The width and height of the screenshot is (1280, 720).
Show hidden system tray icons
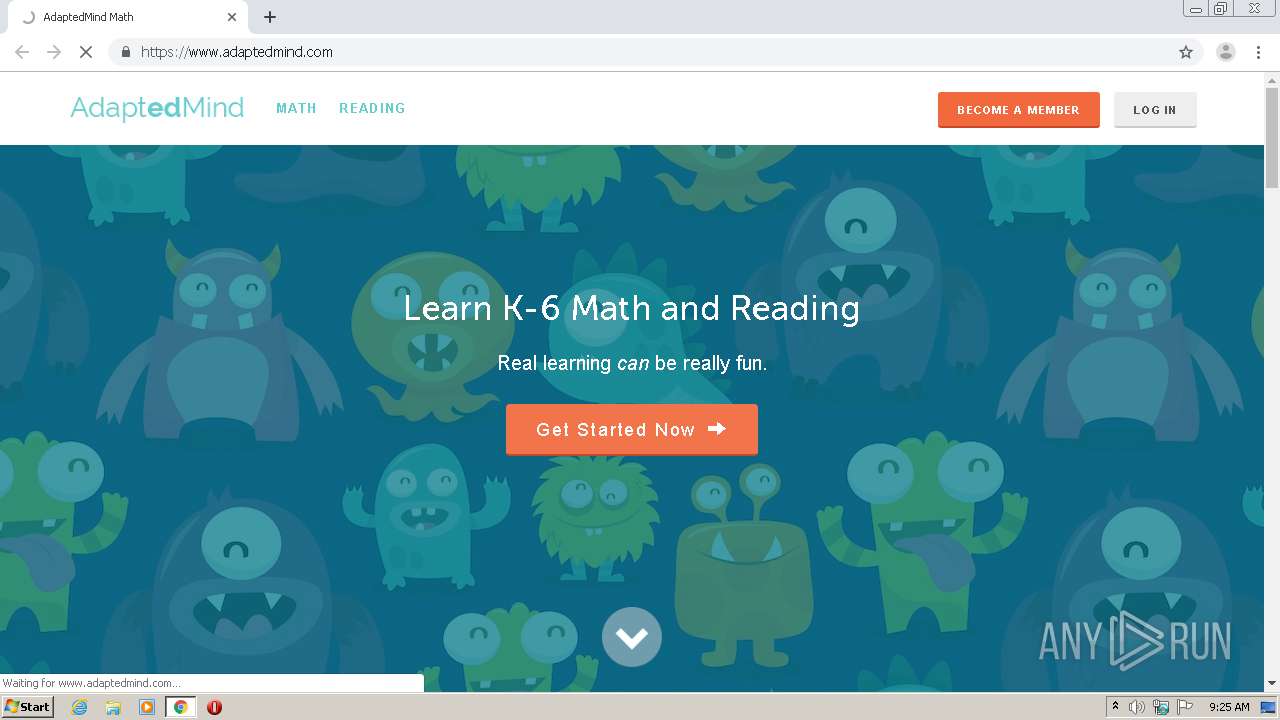pyautogui.click(x=1115, y=707)
